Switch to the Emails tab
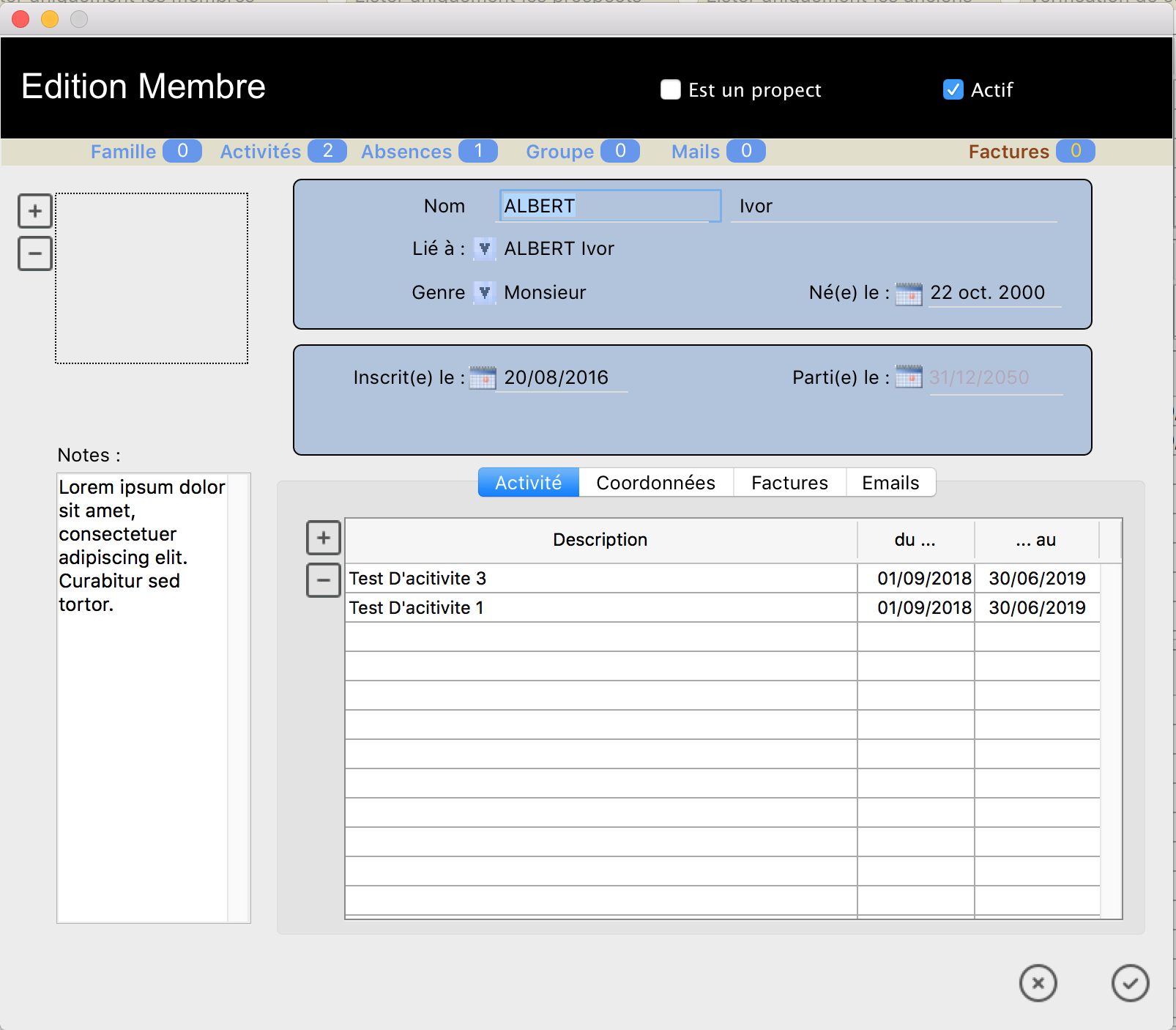The width and height of the screenshot is (1176, 1030). click(890, 483)
